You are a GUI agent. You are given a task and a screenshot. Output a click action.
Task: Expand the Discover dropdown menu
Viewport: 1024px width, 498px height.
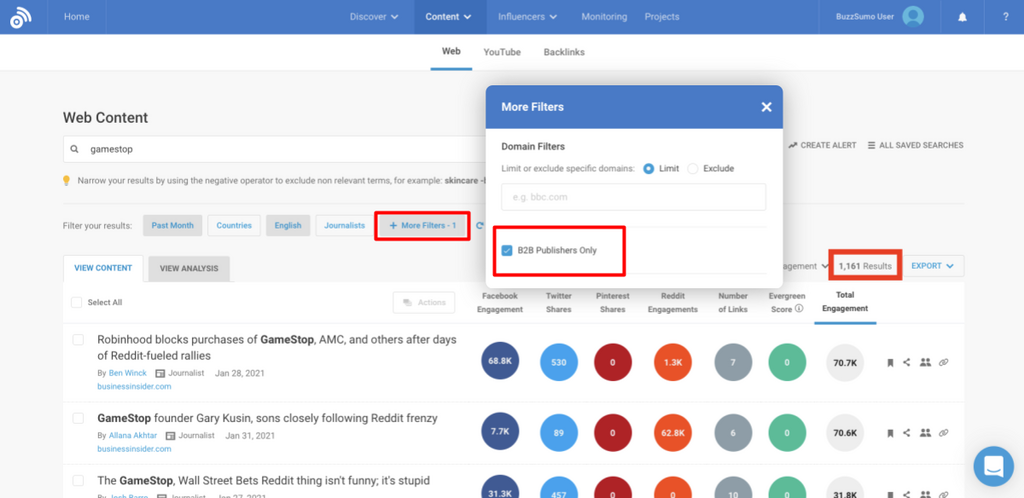374,17
